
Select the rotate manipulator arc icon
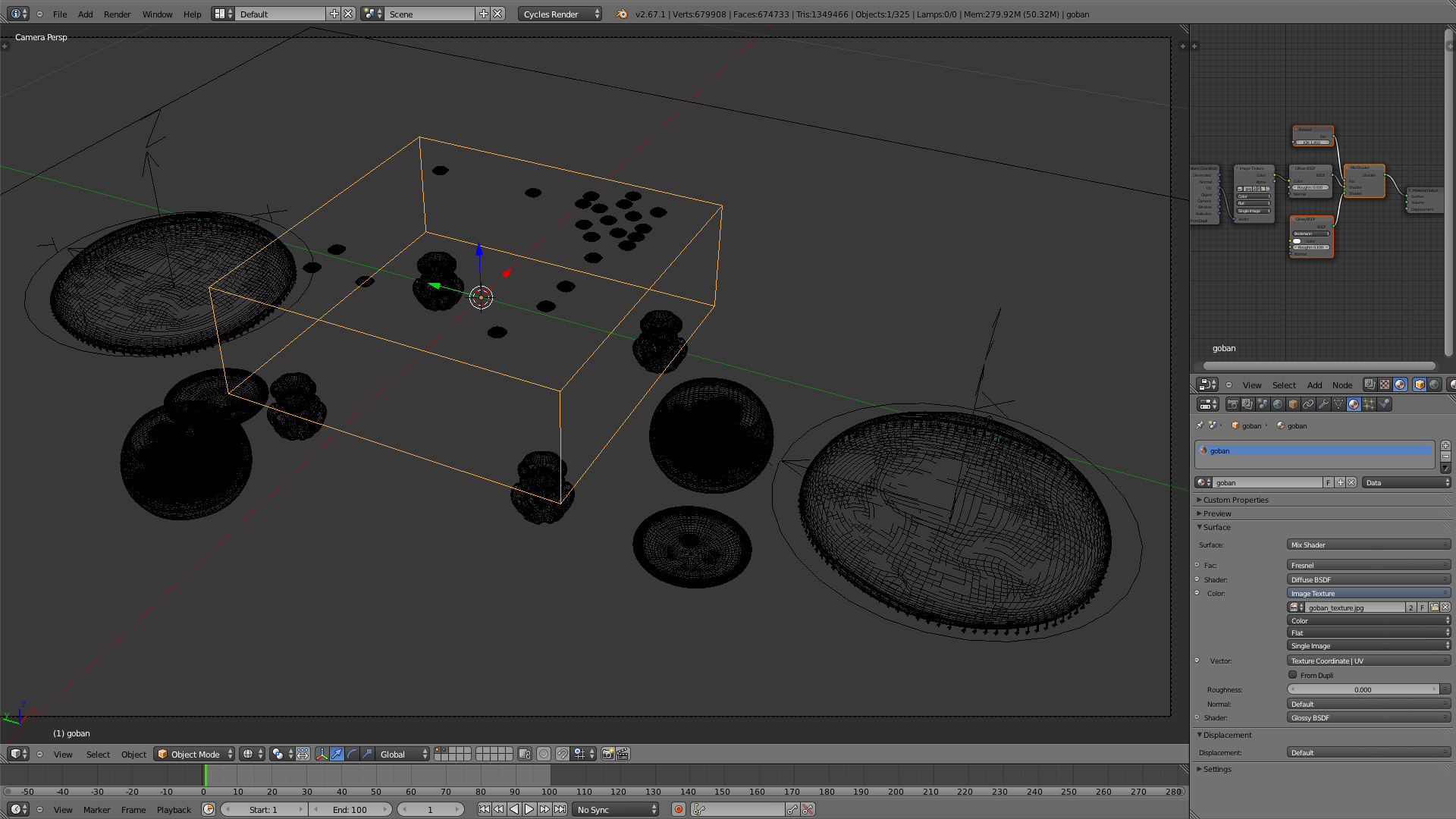(x=352, y=754)
